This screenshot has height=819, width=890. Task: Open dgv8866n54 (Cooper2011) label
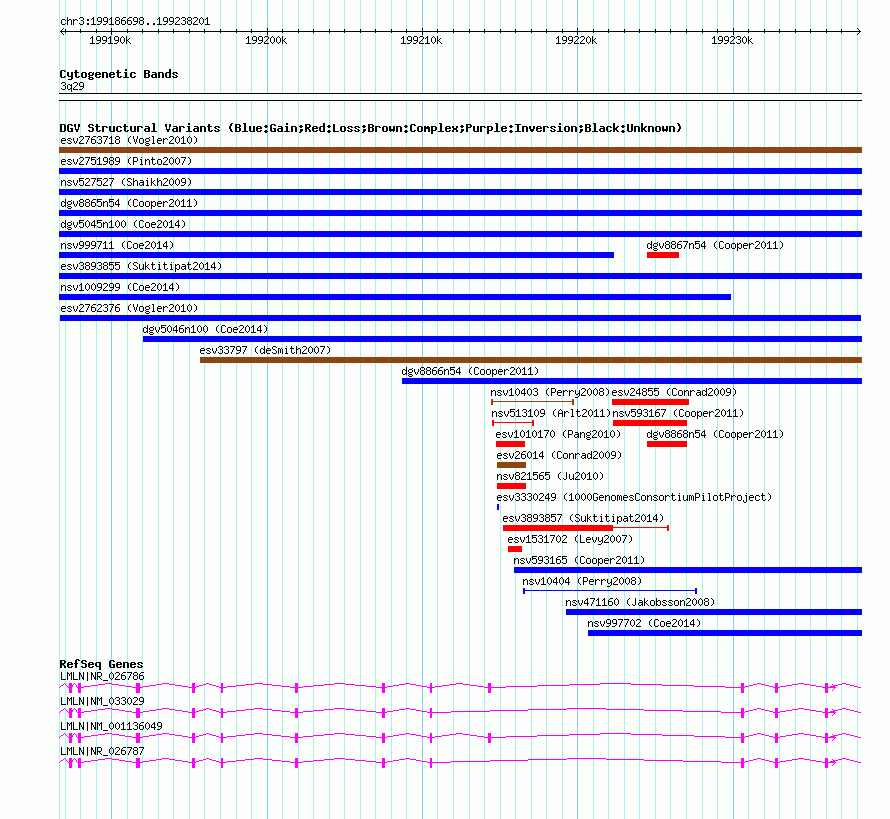pyautogui.click(x=470, y=371)
